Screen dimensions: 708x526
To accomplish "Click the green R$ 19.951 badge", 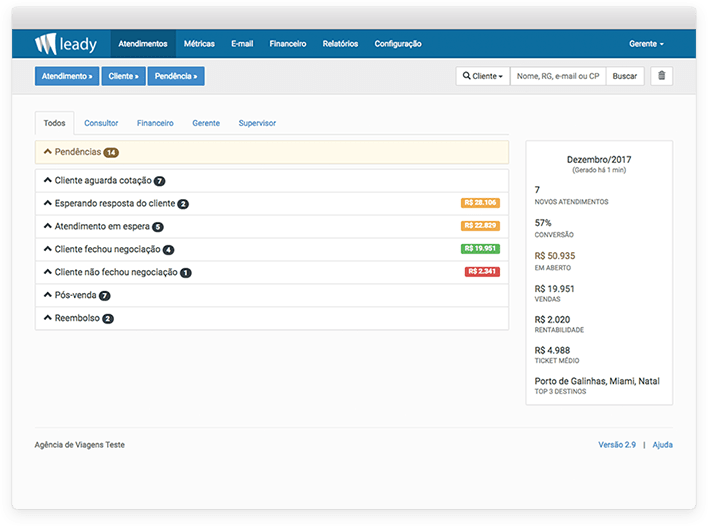I will pos(480,249).
